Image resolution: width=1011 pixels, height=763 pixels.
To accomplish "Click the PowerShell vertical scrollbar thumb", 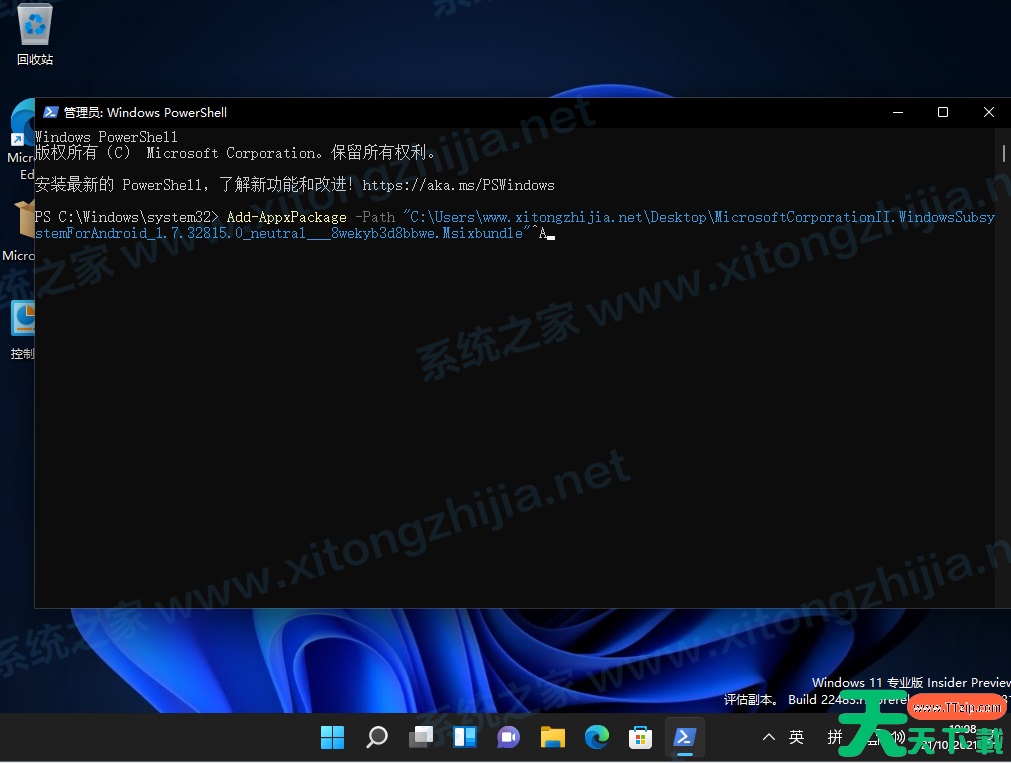I will pos(1004,153).
